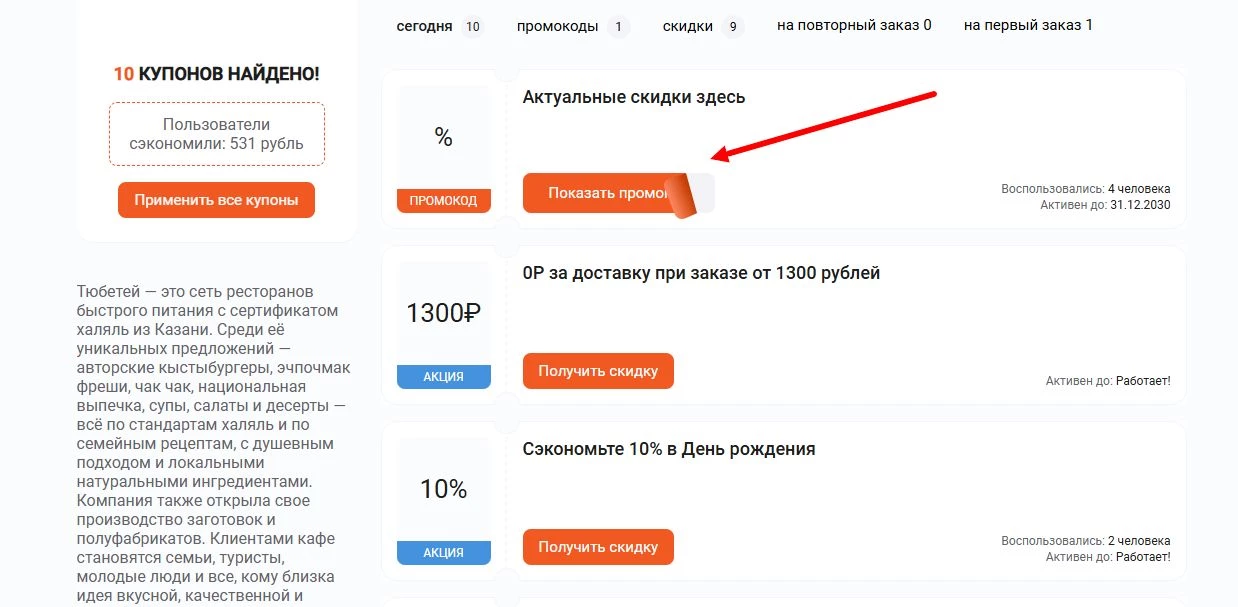Image resolution: width=1238 pixels, height=607 pixels.
Task: Click the orange ПРОМОКОД badge
Action: [443, 200]
